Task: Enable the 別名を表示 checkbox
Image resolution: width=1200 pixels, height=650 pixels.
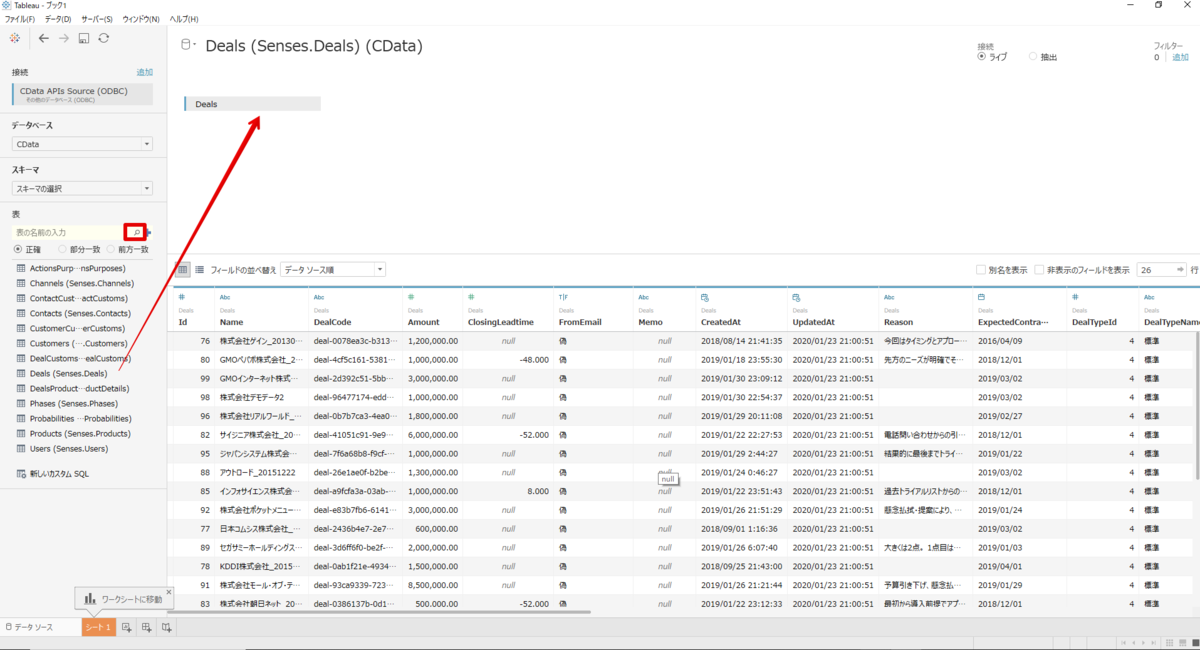Action: coord(981,270)
